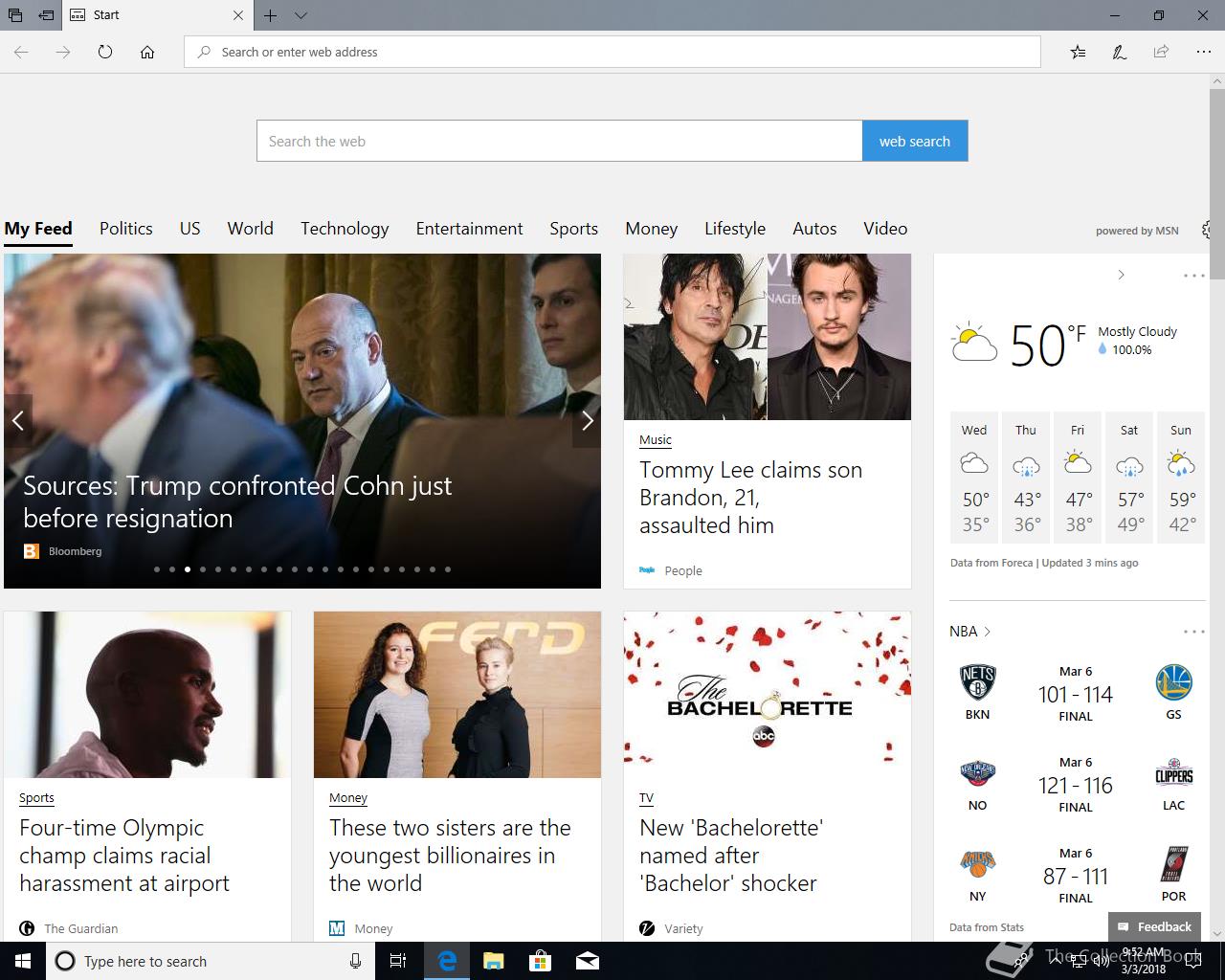1225x980 pixels.
Task: Open File Explorer from taskbar
Action: click(x=494, y=961)
